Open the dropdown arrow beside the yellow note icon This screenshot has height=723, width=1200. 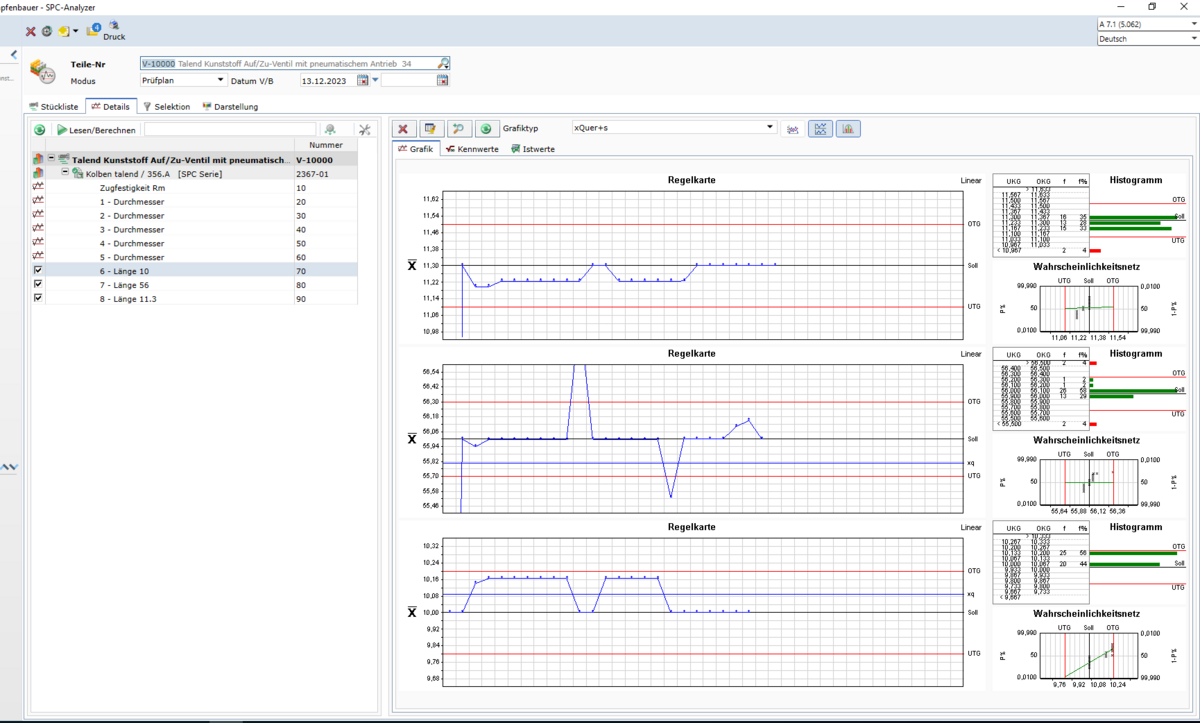coord(75,32)
